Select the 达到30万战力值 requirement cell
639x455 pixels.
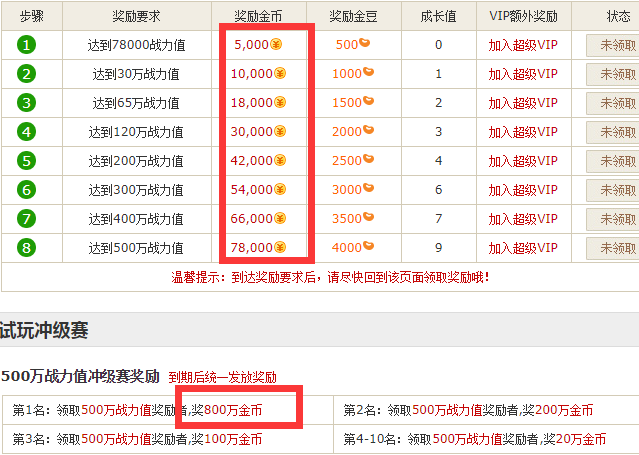pyautogui.click(x=137, y=74)
